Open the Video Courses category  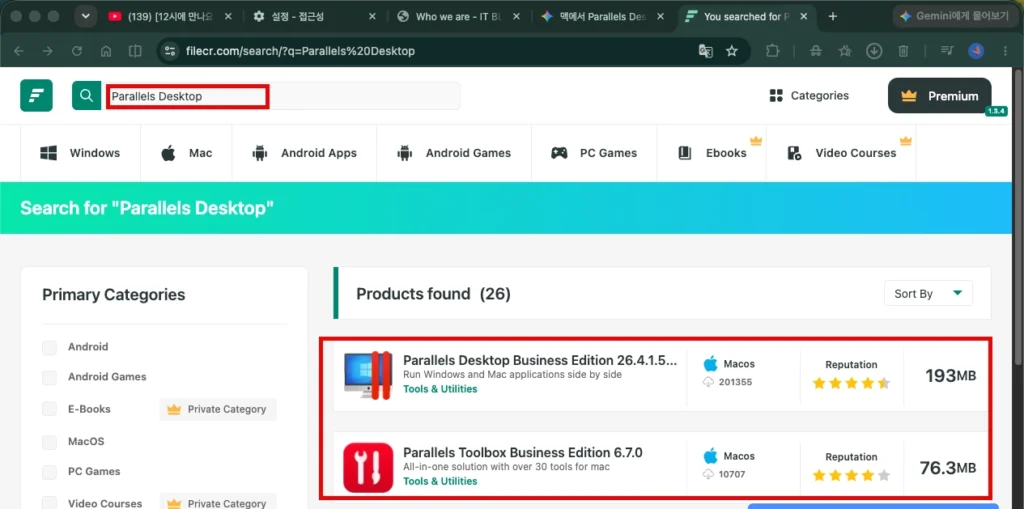click(x=841, y=153)
